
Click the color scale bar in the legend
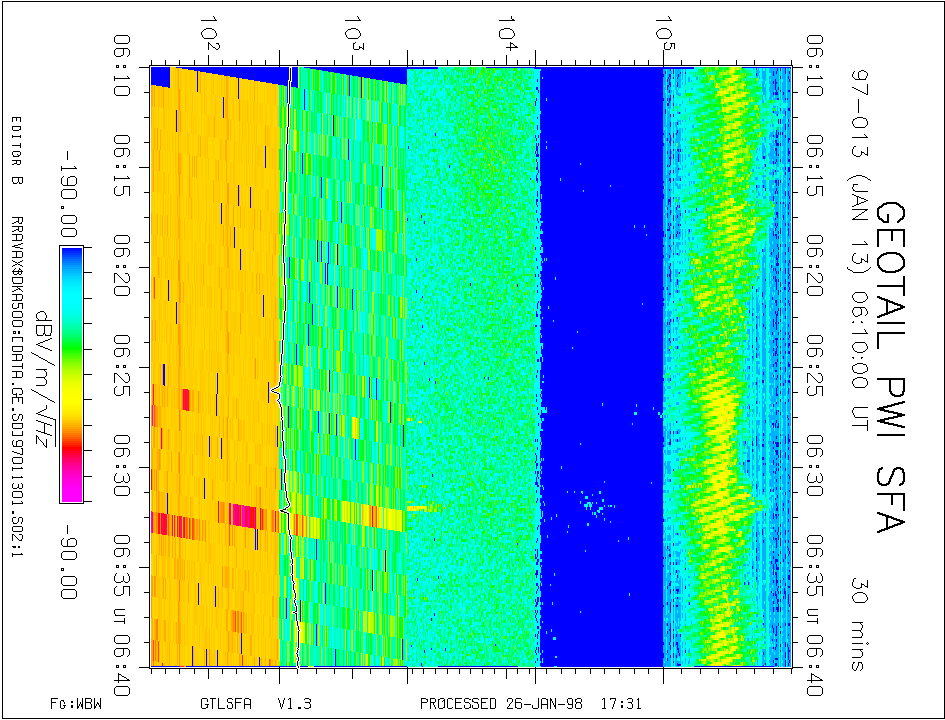[x=71, y=373]
